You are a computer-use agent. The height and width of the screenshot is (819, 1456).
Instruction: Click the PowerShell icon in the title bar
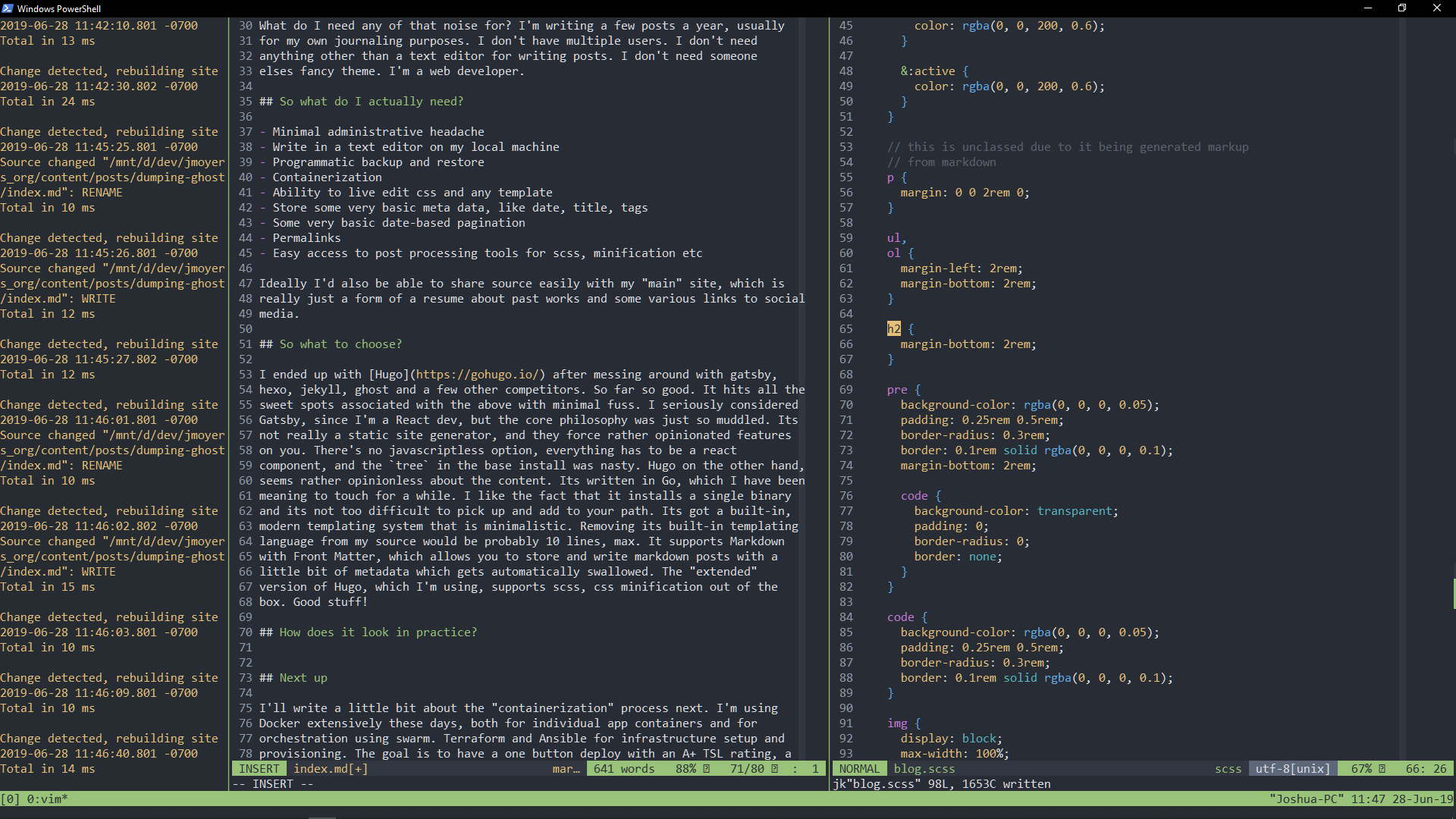8,8
